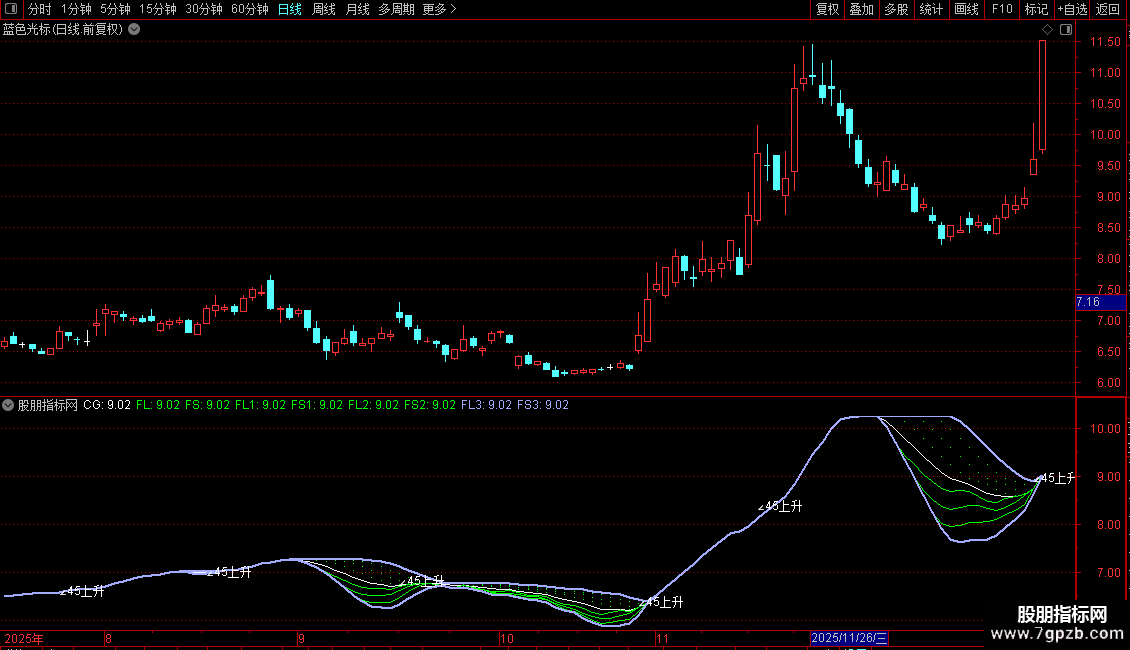Click the FL1: 9.02 indicator value

tap(260, 405)
